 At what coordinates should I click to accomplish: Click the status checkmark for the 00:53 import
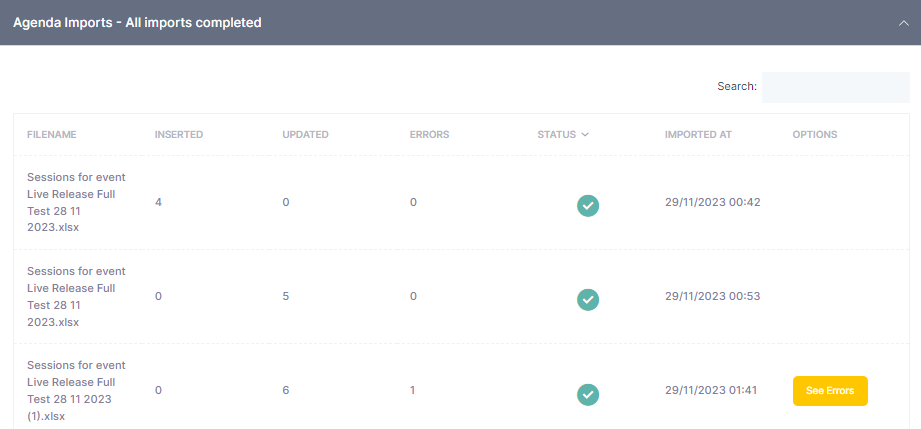tap(588, 299)
